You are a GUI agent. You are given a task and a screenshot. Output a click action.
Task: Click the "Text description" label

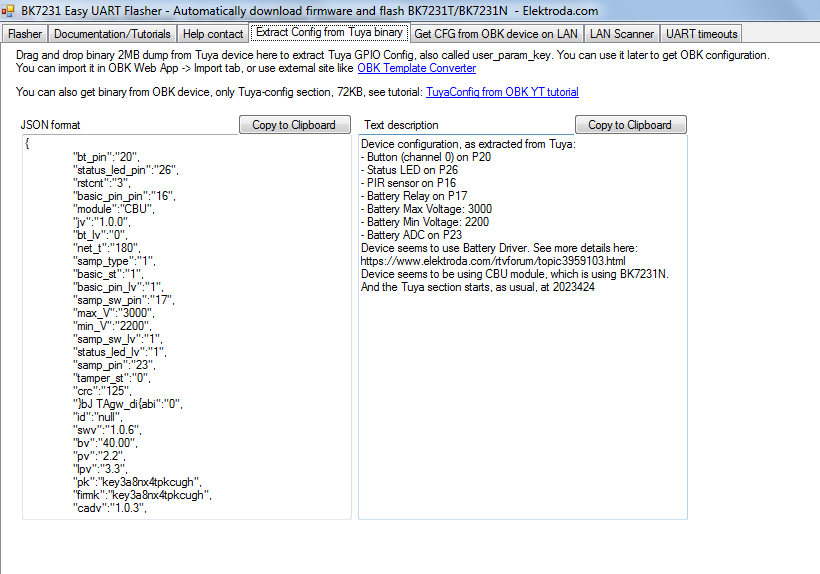pyautogui.click(x=401, y=125)
